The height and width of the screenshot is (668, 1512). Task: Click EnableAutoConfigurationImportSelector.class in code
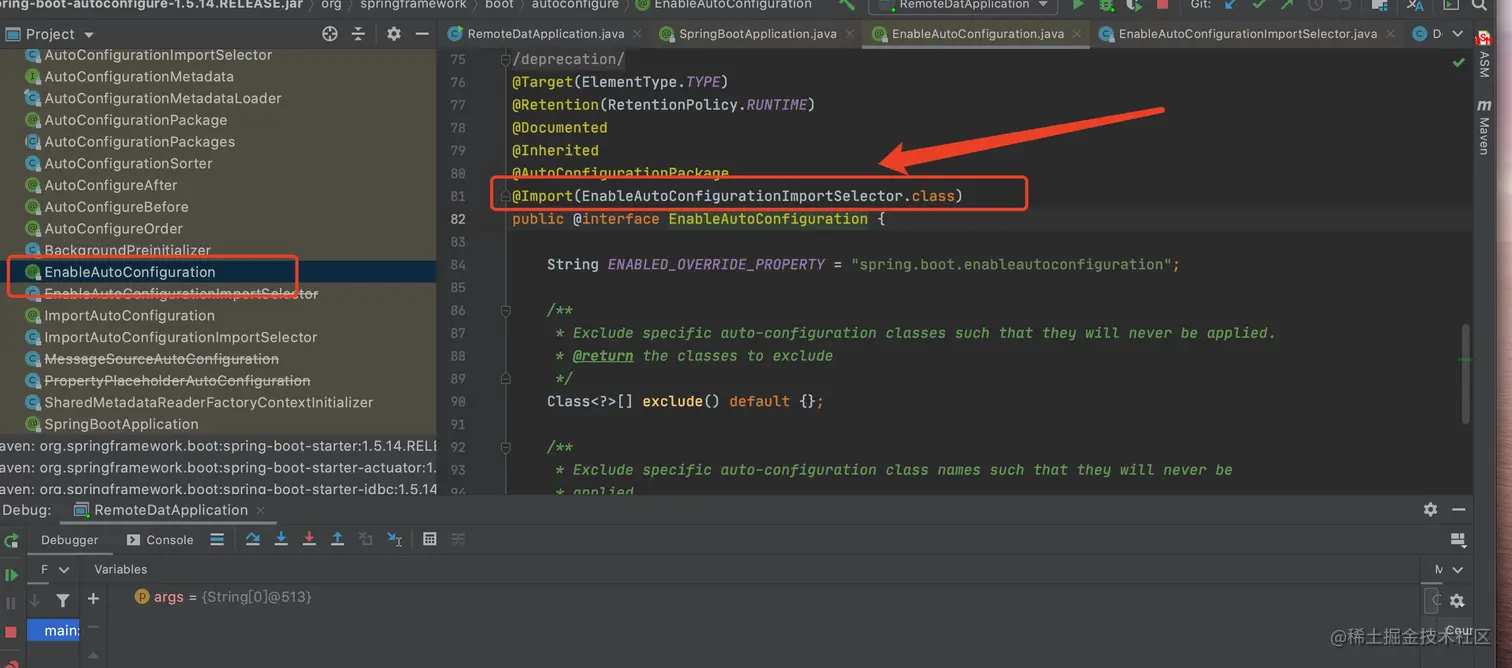(768, 196)
